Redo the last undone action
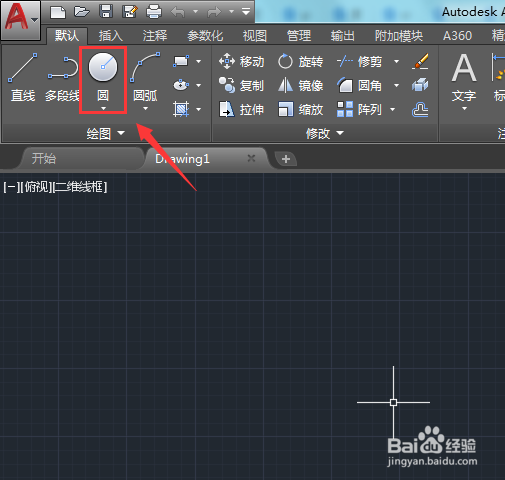 214,12
